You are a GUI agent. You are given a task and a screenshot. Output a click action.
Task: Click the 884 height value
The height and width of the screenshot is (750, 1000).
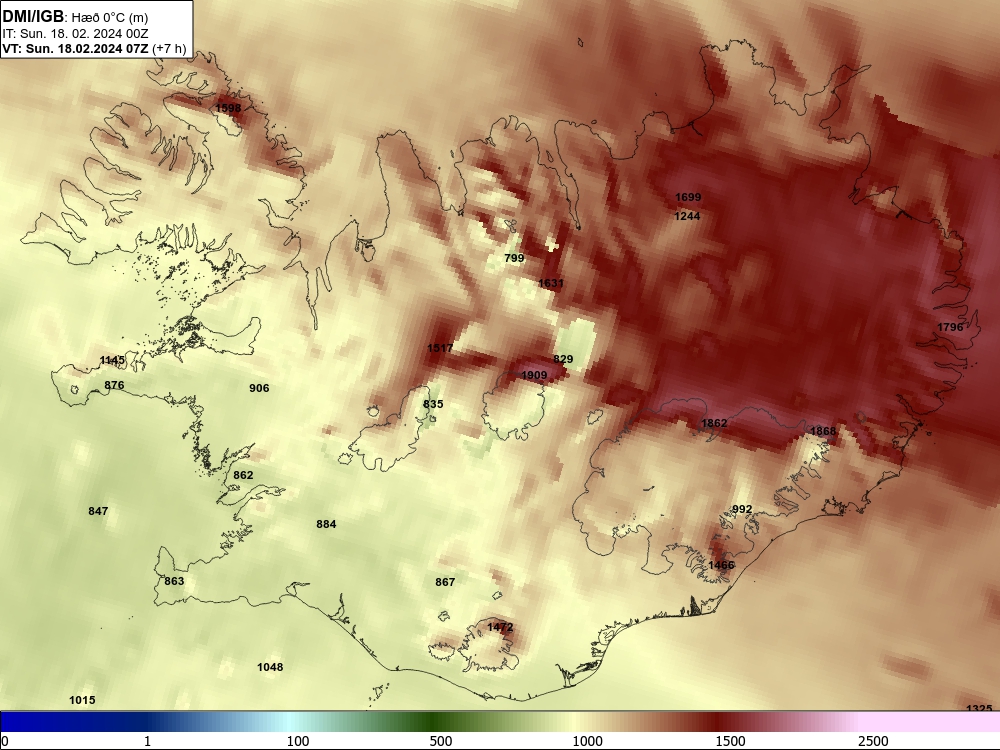click(x=326, y=524)
